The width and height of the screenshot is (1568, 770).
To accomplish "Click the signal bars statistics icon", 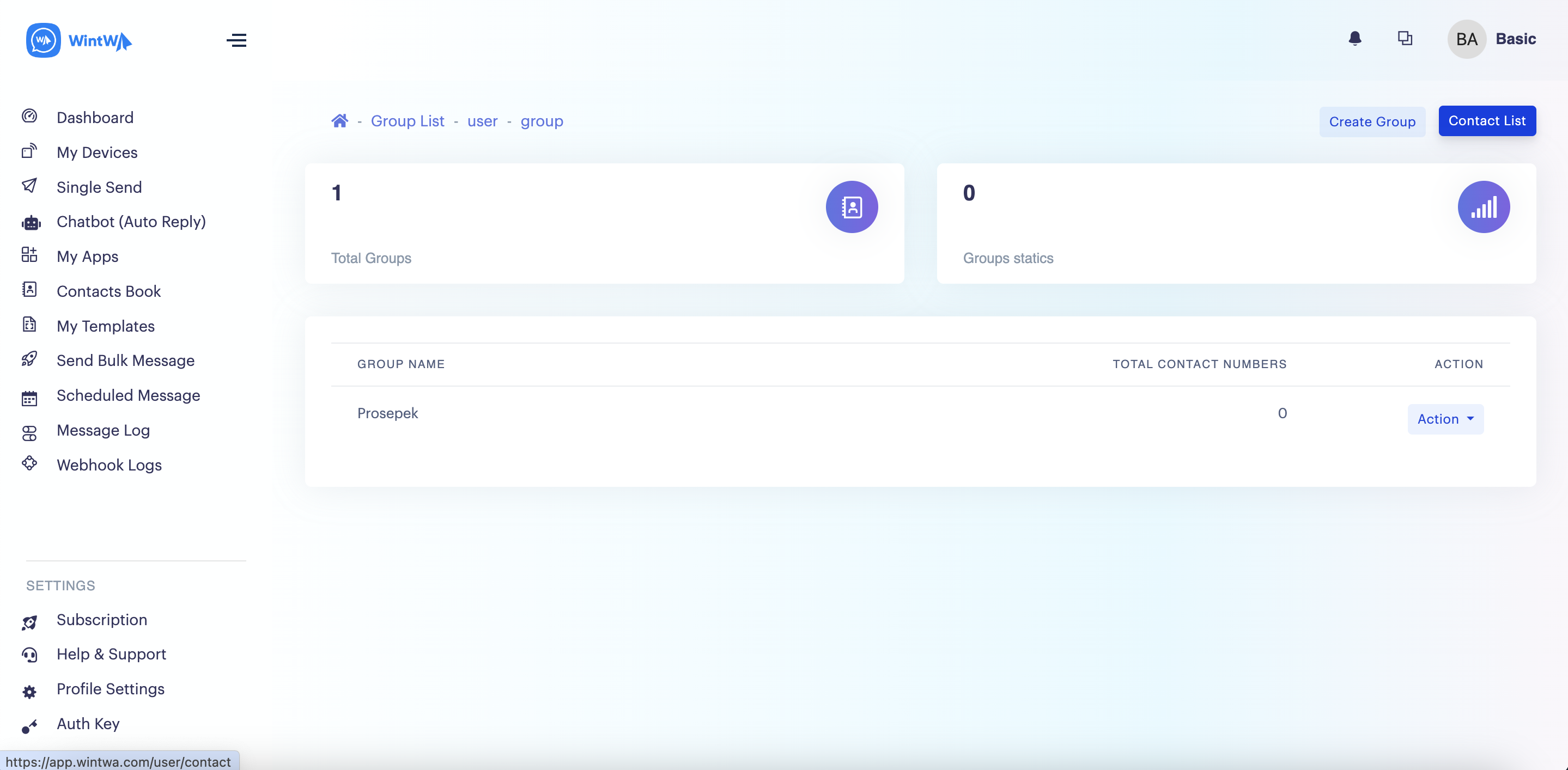I will [x=1483, y=207].
